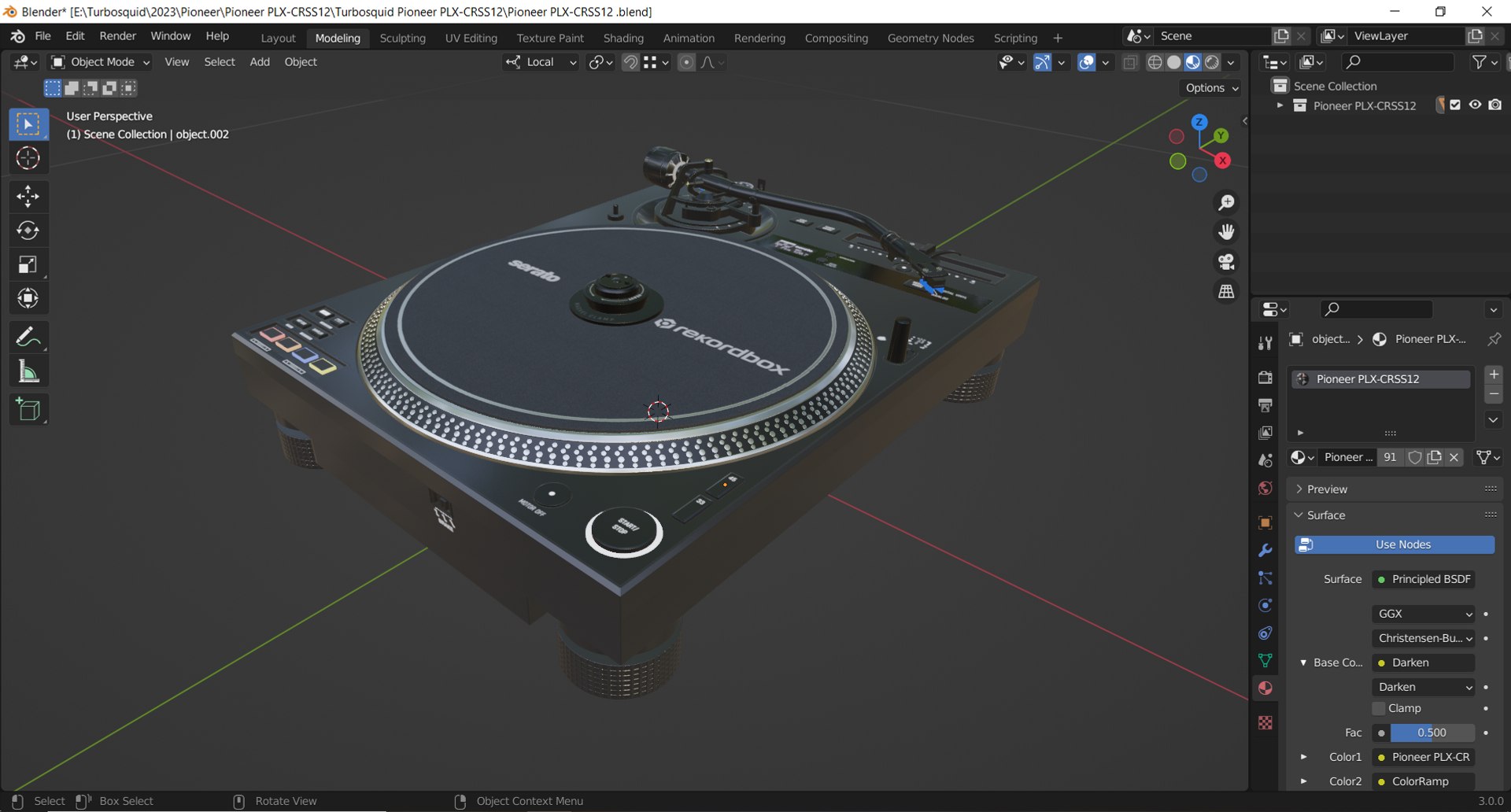This screenshot has width=1511, height=812.
Task: Expand the Color1 input row
Action: coord(1303,757)
